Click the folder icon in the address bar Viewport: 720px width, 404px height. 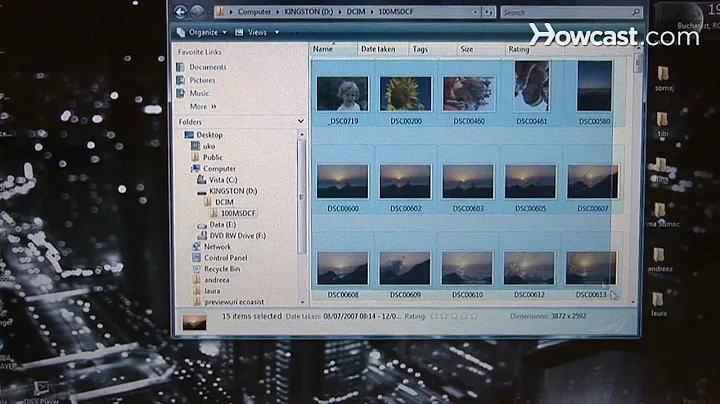click(x=221, y=12)
